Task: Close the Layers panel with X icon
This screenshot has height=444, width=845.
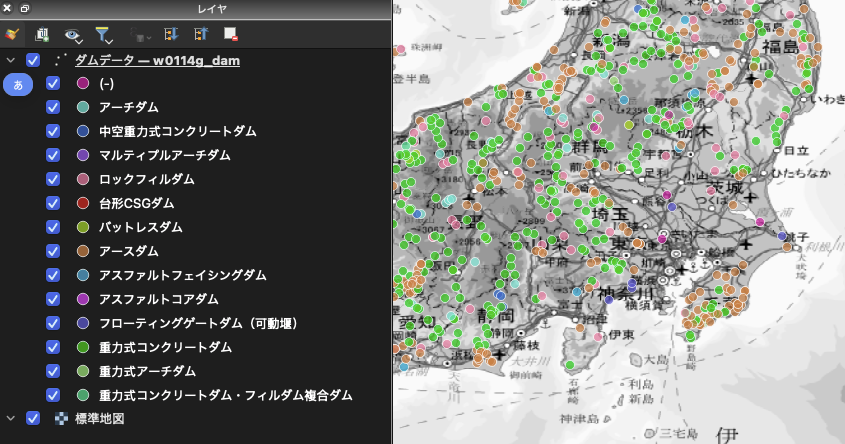Action: pos(8,8)
